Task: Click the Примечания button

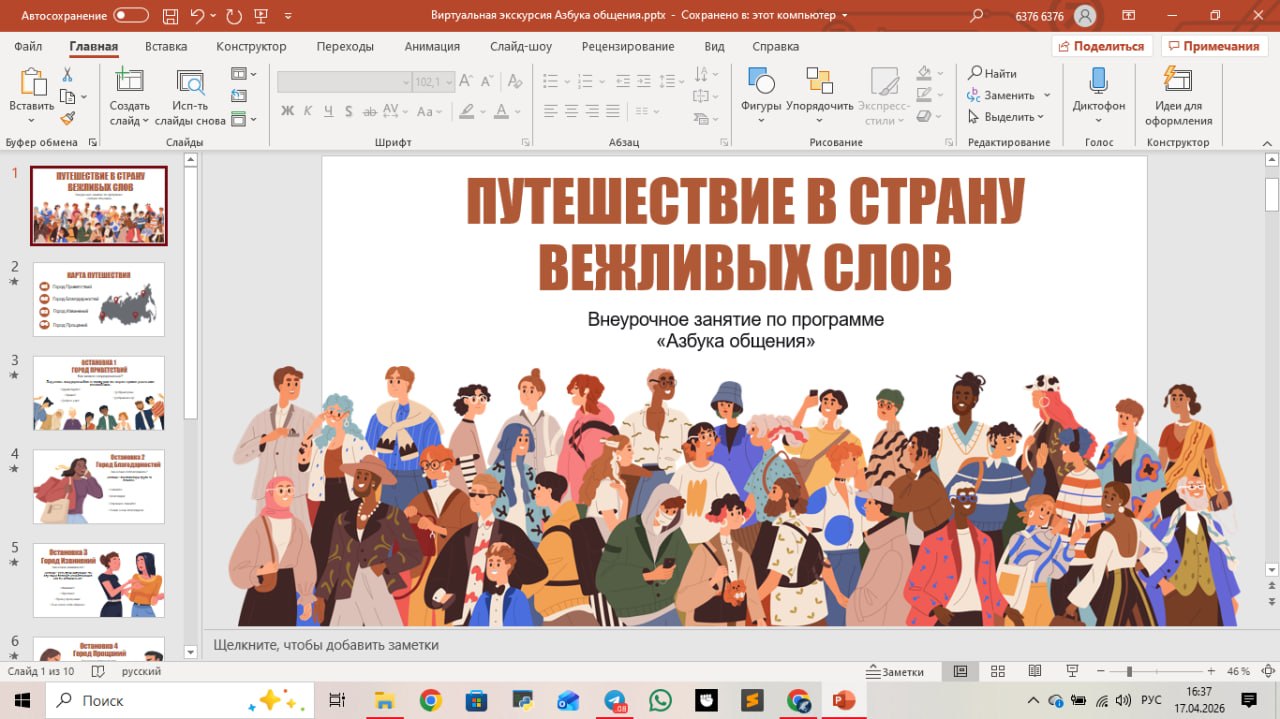Action: [x=1214, y=46]
